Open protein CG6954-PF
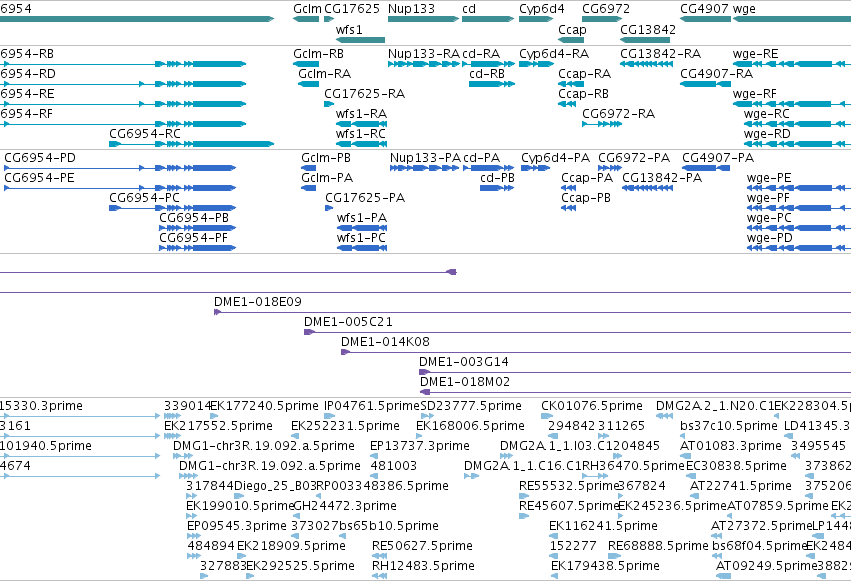851x581 pixels. [x=193, y=238]
